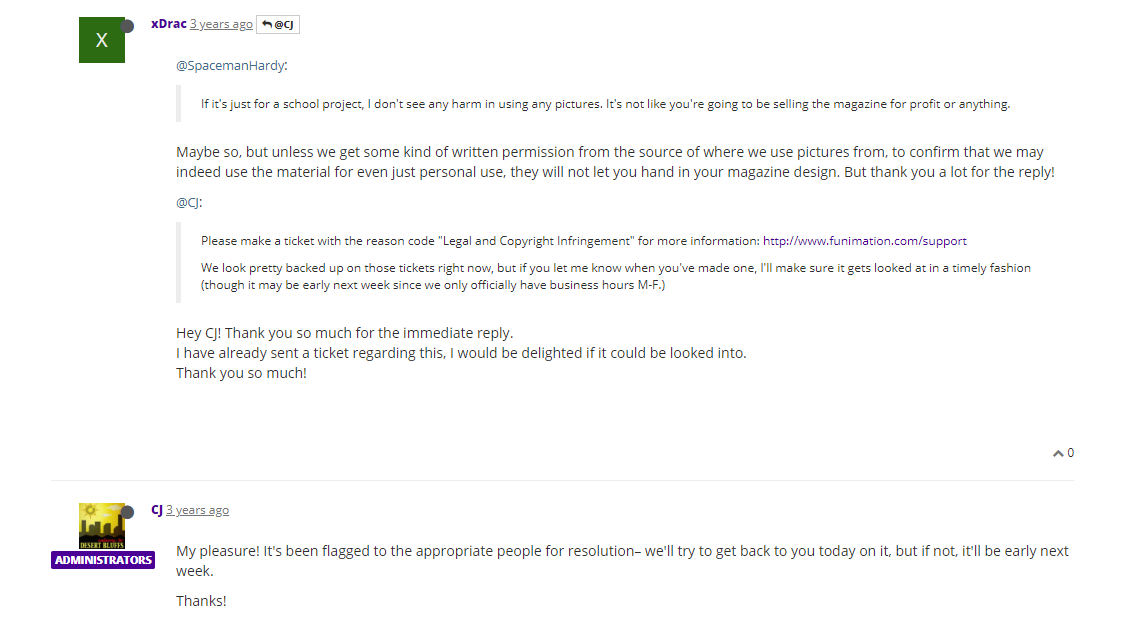Click the "Hey CJ! Thank you" line
Image resolution: width=1147 pixels, height=636 pixels.
(344, 333)
